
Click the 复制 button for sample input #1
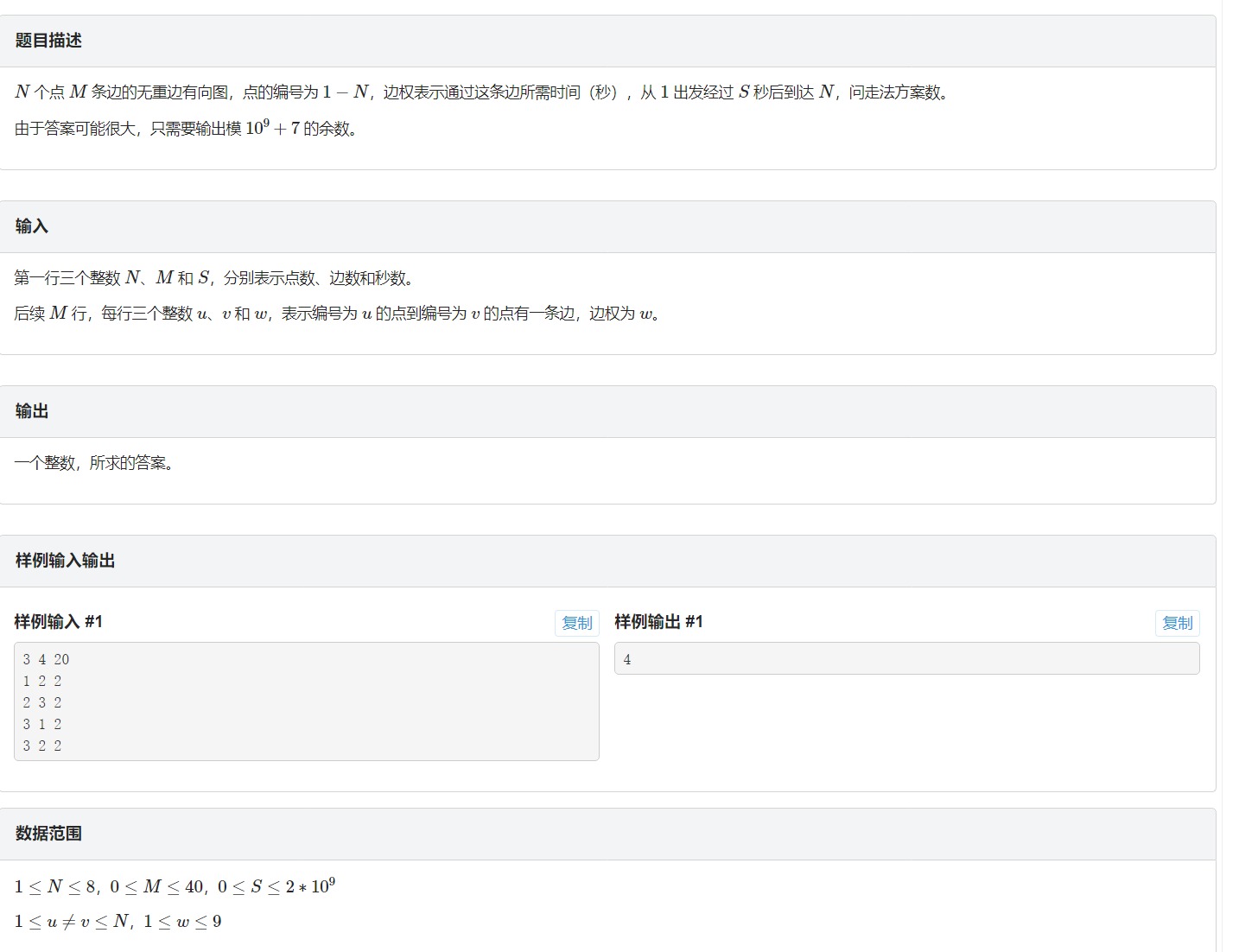click(x=577, y=623)
